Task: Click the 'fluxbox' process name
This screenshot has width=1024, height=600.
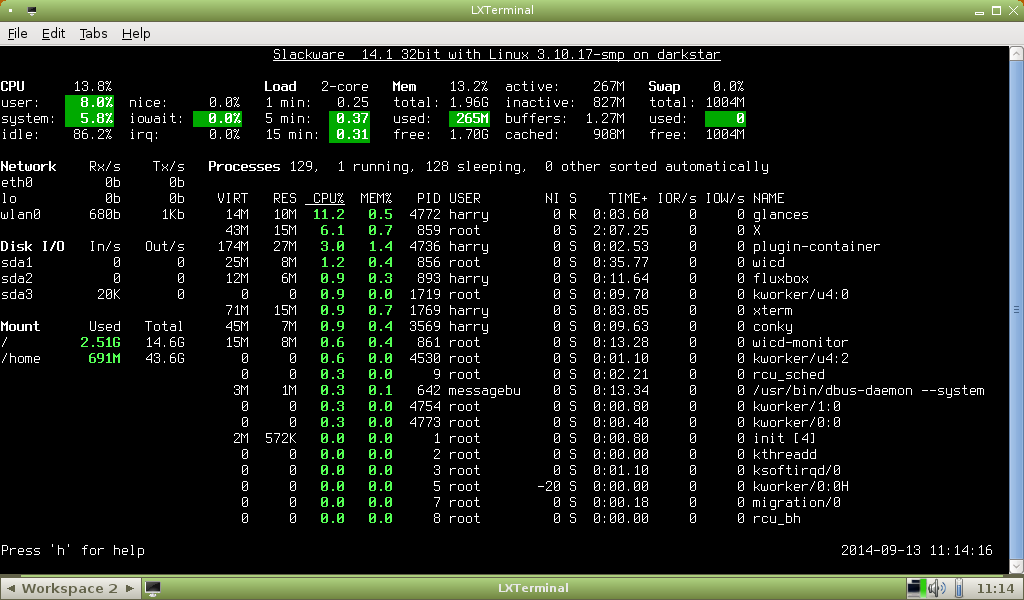Action: [x=780, y=279]
